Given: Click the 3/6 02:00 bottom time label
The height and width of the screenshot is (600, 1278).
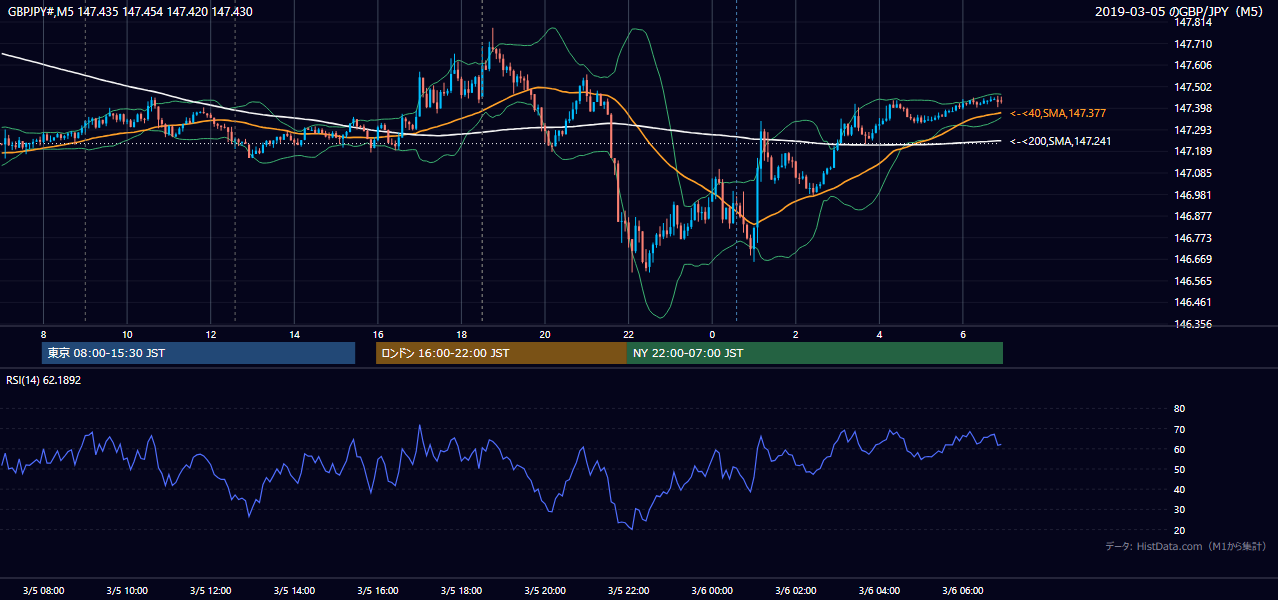Looking at the screenshot, I should (x=796, y=590).
